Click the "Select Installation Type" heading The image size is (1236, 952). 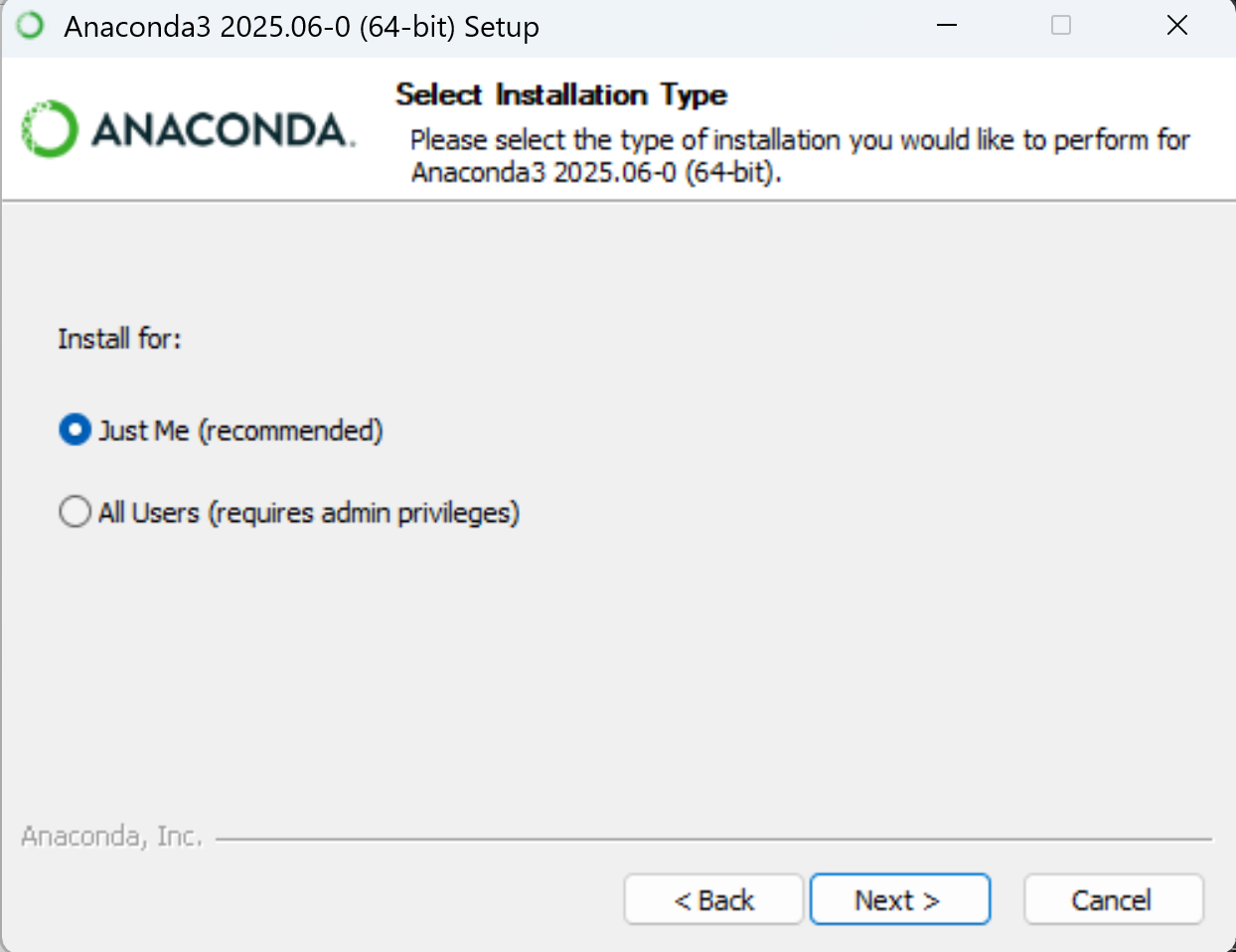click(x=561, y=94)
